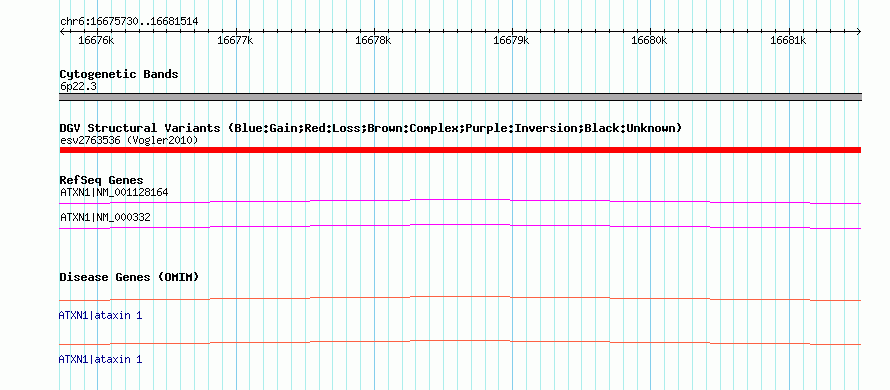
Task: Select the Cytogenetic Bands track title
Action: pyautogui.click(x=119, y=74)
